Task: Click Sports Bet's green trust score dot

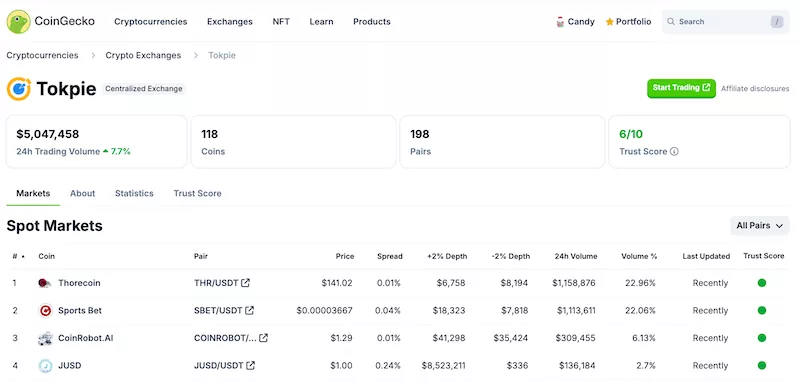Action: point(762,311)
